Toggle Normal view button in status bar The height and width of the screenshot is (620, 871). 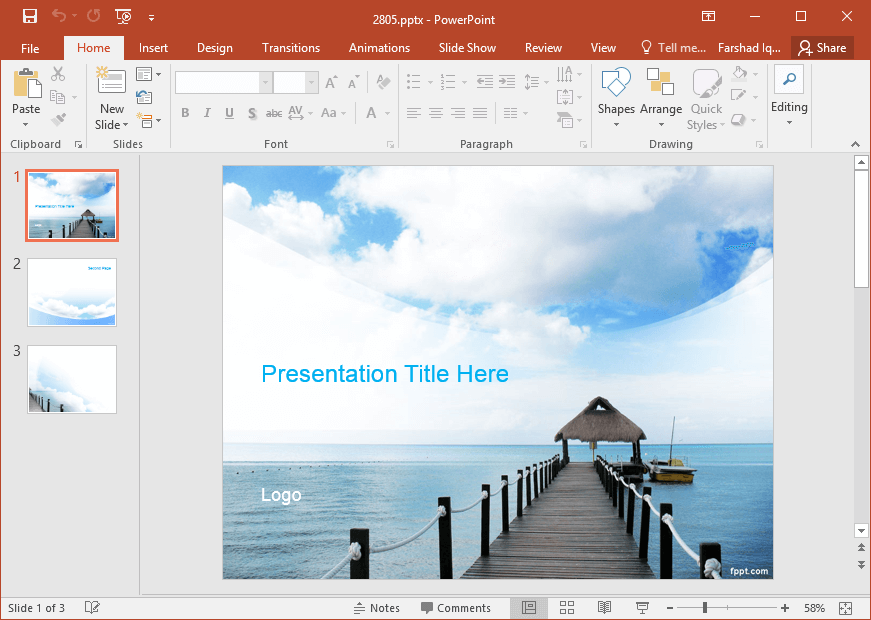529,608
